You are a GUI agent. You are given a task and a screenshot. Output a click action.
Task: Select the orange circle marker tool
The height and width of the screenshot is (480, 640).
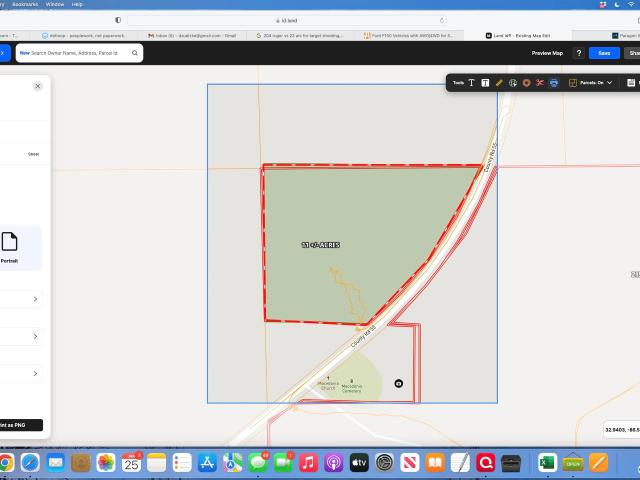[x=526, y=83]
